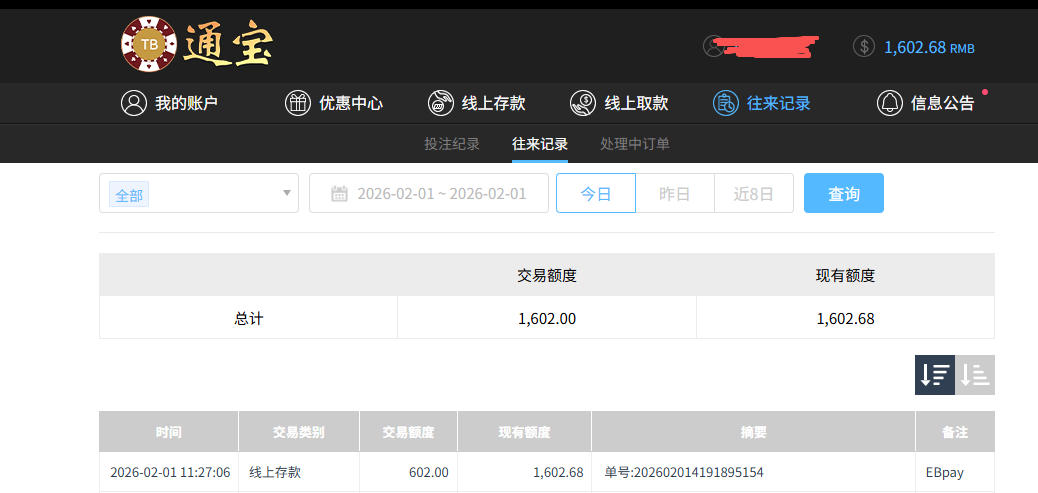Click the 往来记录 records icon in navbar

click(726, 103)
